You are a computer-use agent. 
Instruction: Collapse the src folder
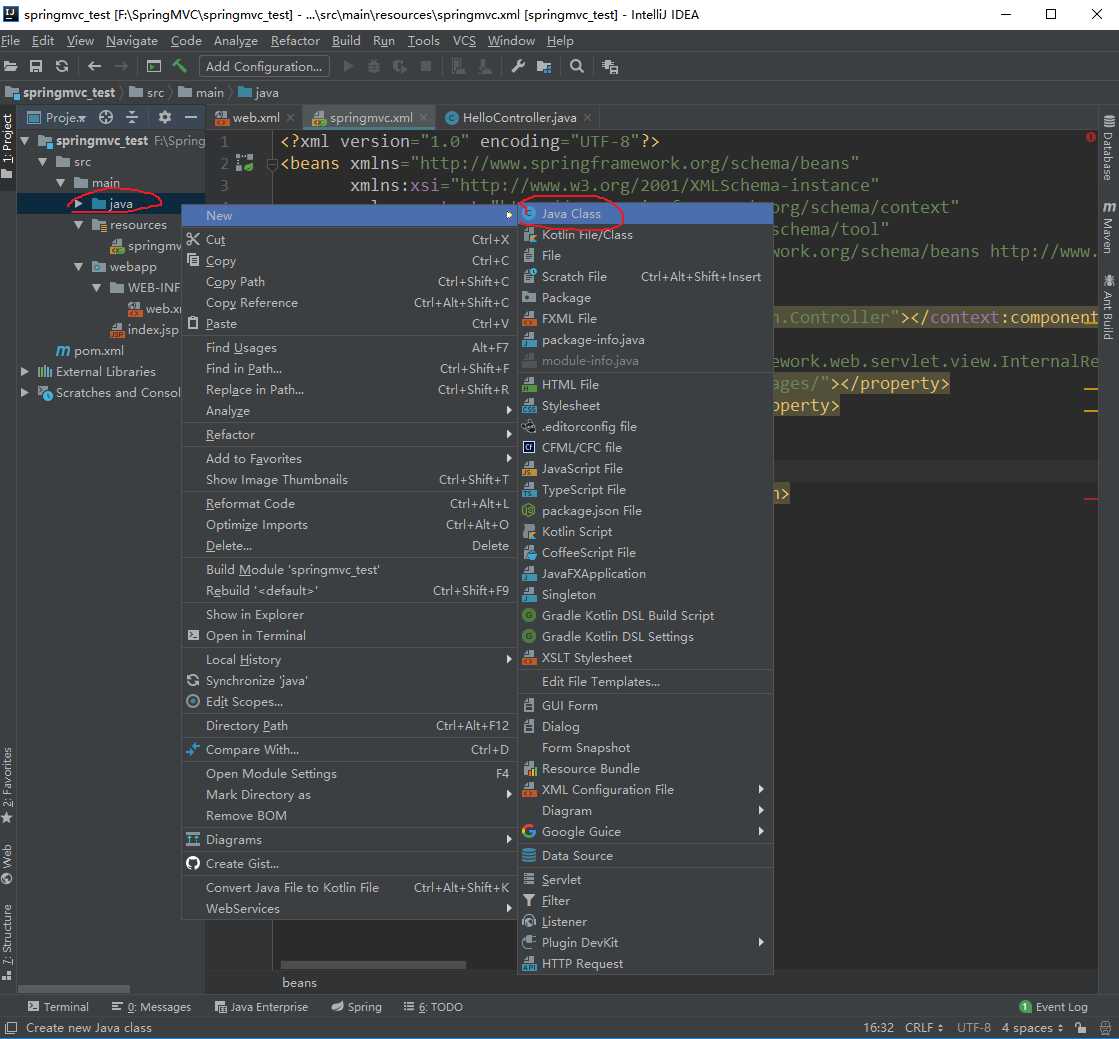coord(43,162)
